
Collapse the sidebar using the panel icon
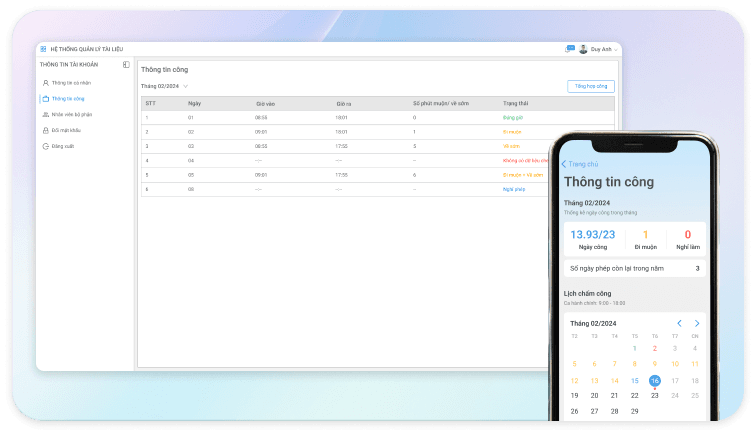click(x=126, y=64)
